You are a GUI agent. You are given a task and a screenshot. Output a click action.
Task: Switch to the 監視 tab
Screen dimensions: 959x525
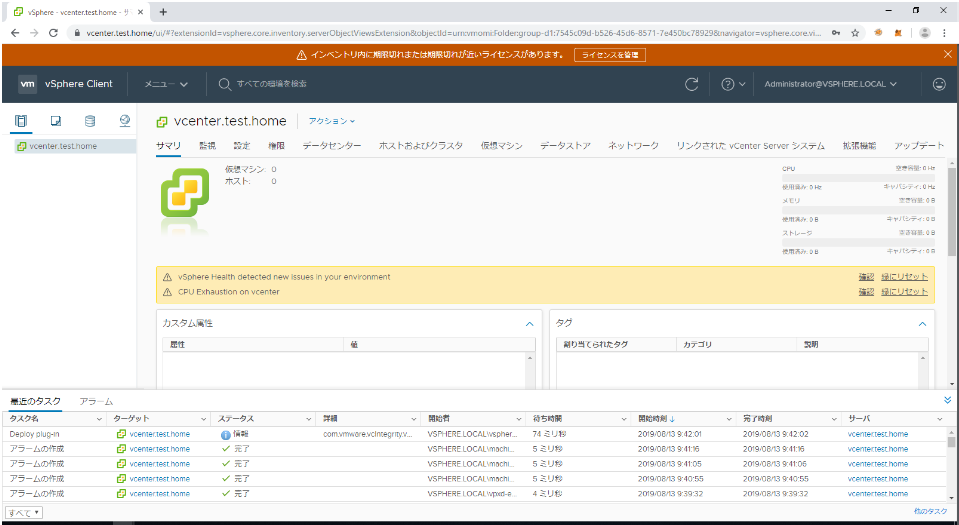207,146
